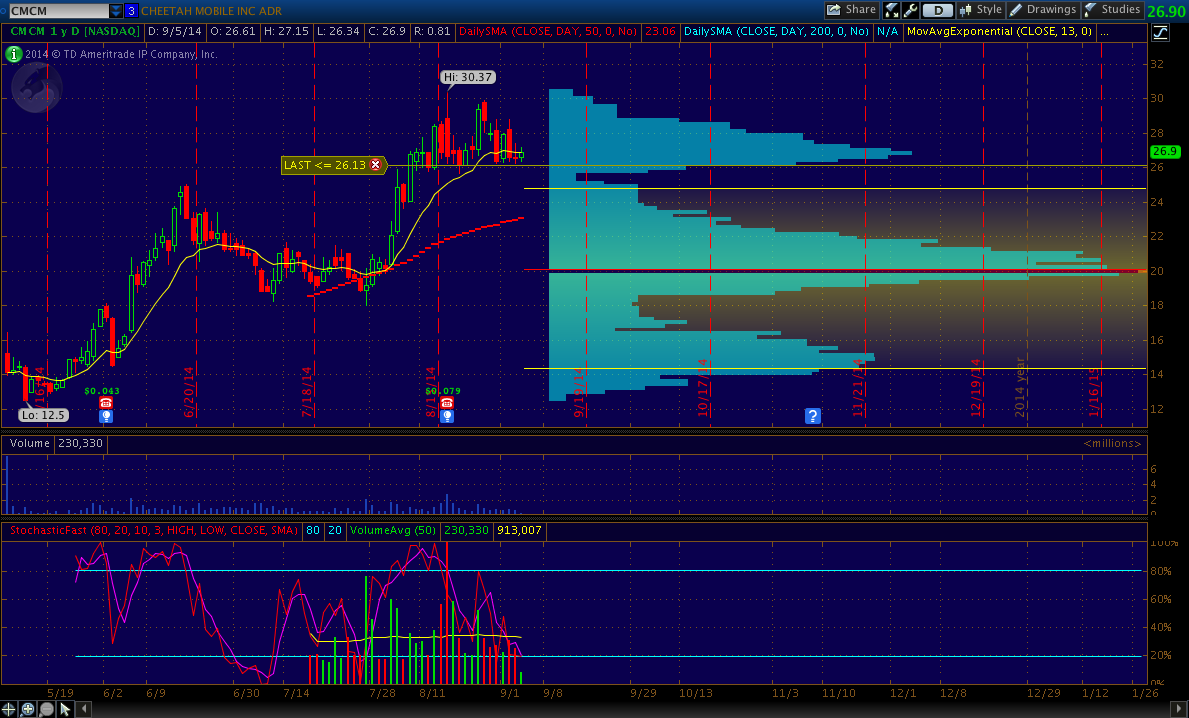Viewport: 1189px width, 718px height.
Task: Select the pointer cursor tool
Action: [65, 709]
